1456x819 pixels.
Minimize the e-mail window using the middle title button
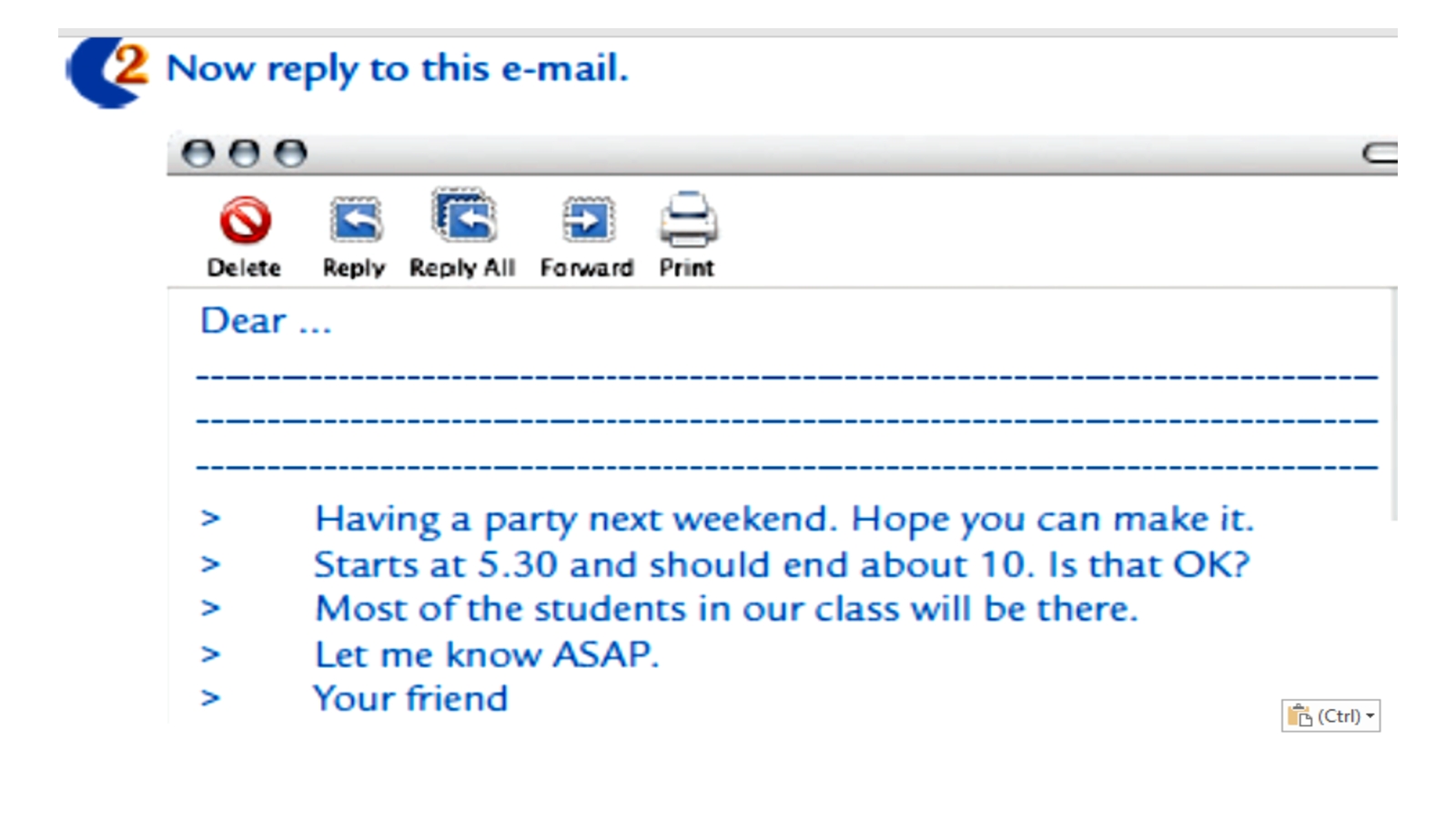244,153
